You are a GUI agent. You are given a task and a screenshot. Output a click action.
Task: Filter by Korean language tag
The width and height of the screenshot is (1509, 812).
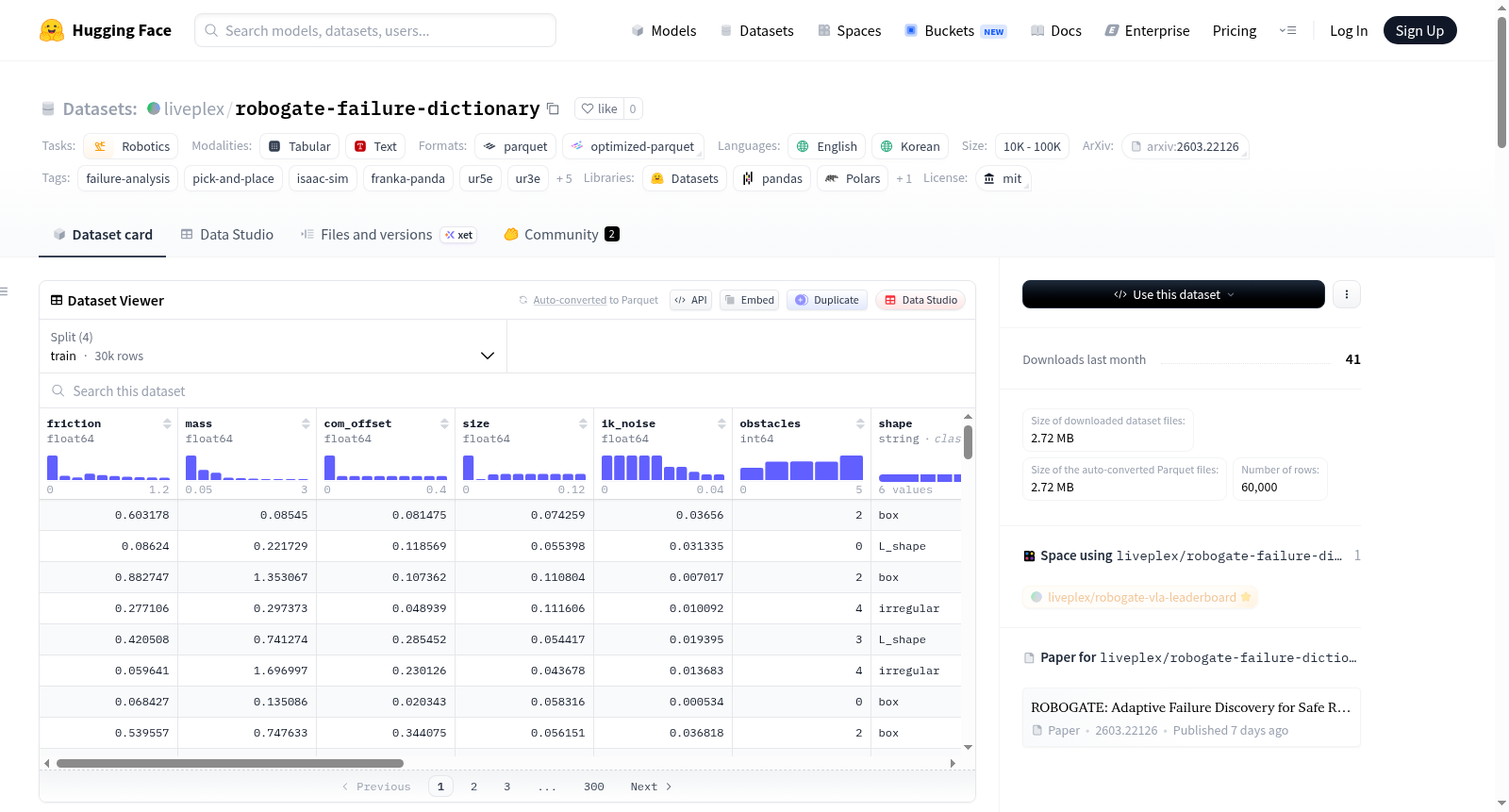(910, 146)
